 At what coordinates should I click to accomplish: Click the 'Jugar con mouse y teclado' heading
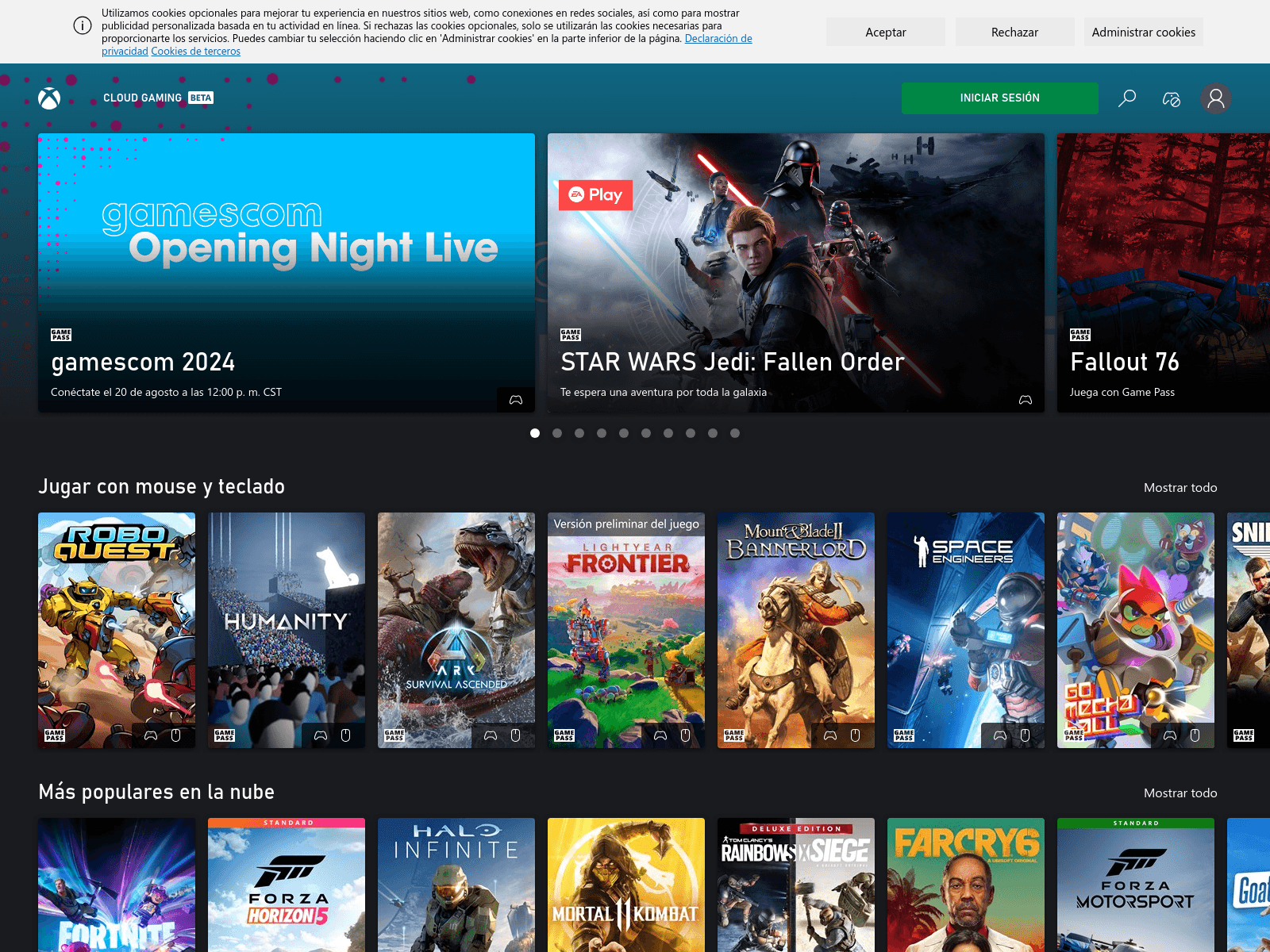[x=162, y=486]
